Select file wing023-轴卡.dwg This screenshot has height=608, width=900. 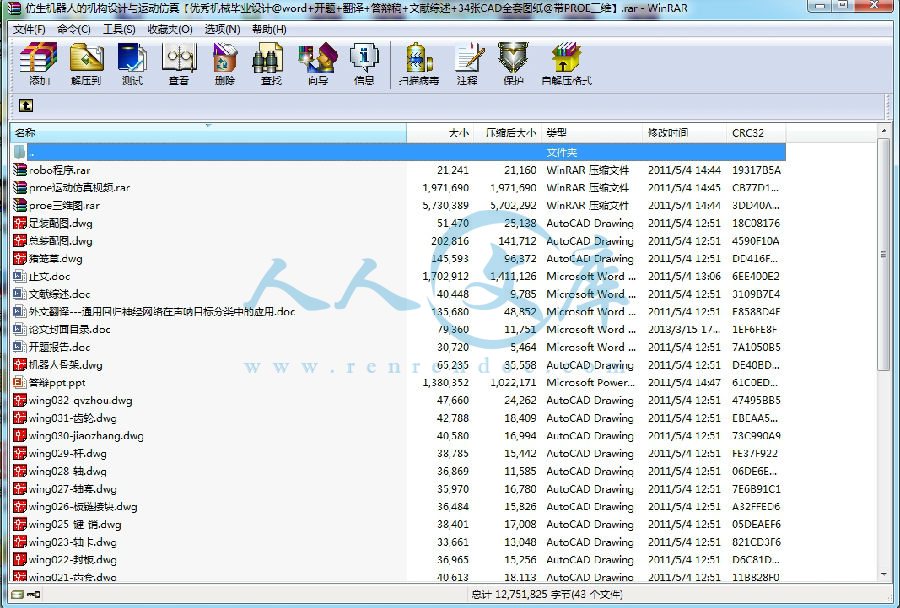point(72,542)
